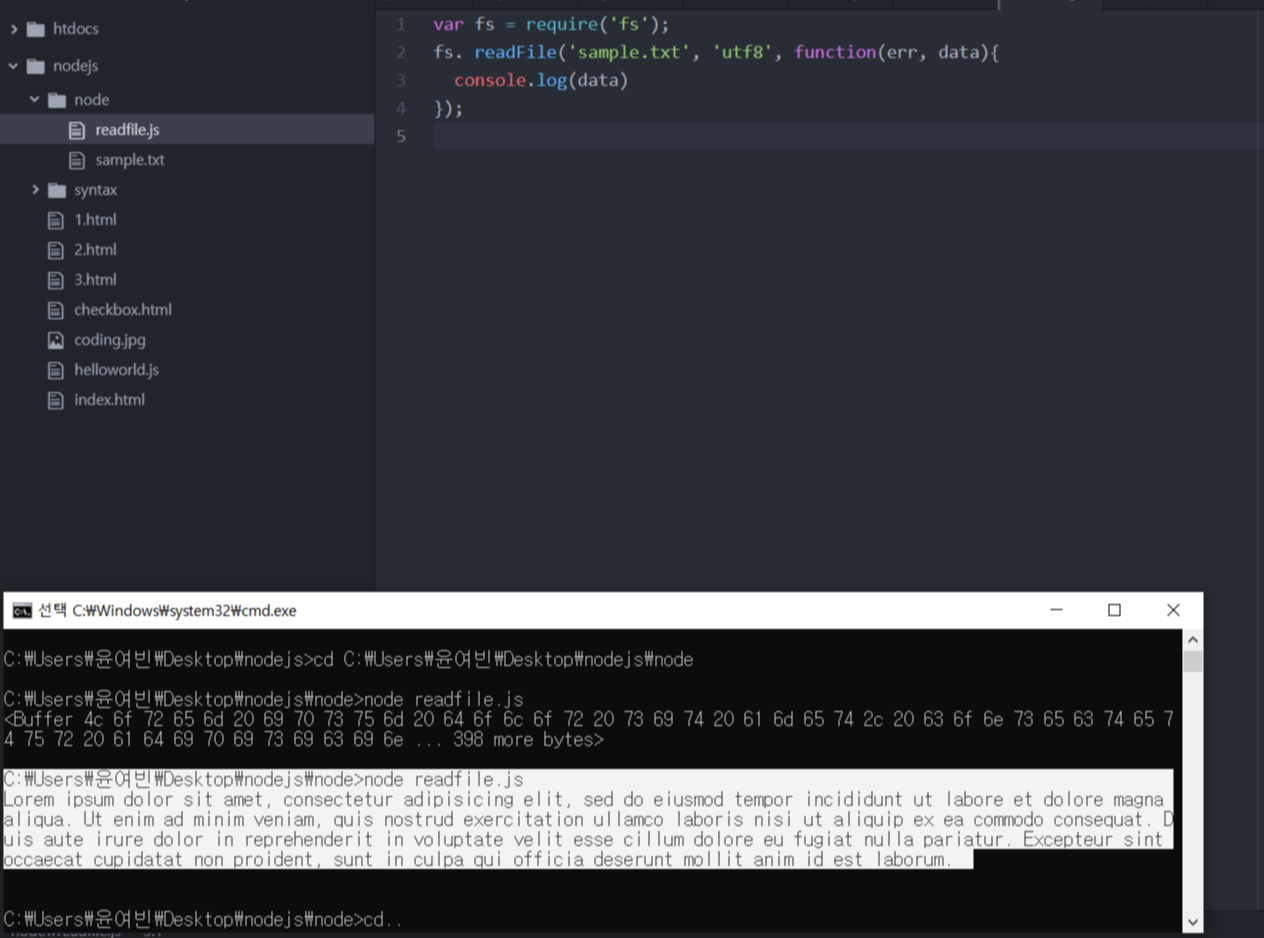The width and height of the screenshot is (1264, 938).
Task: Click the helloworld.js file icon
Action: point(56,370)
